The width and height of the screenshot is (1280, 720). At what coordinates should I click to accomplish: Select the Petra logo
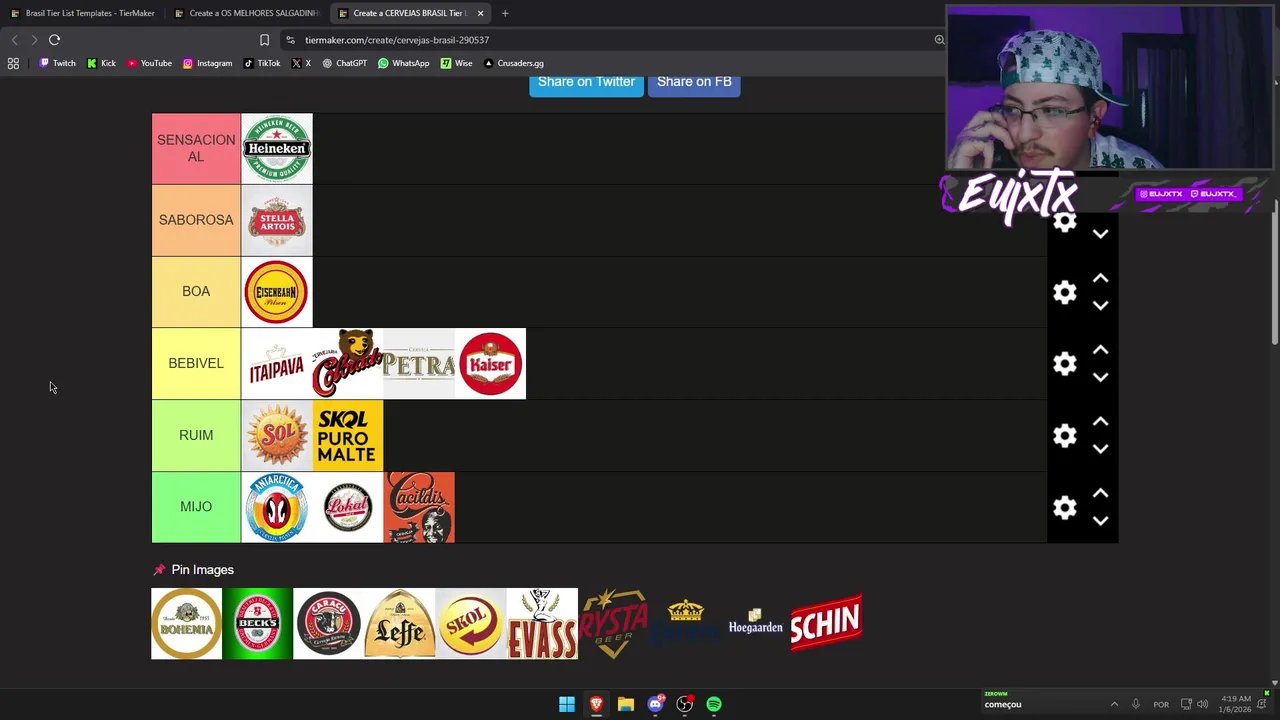419,364
